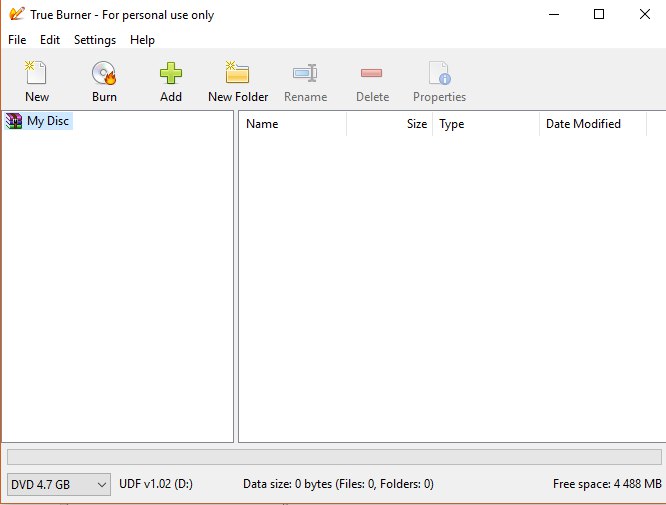Minimize the True Burner window

pos(553,14)
